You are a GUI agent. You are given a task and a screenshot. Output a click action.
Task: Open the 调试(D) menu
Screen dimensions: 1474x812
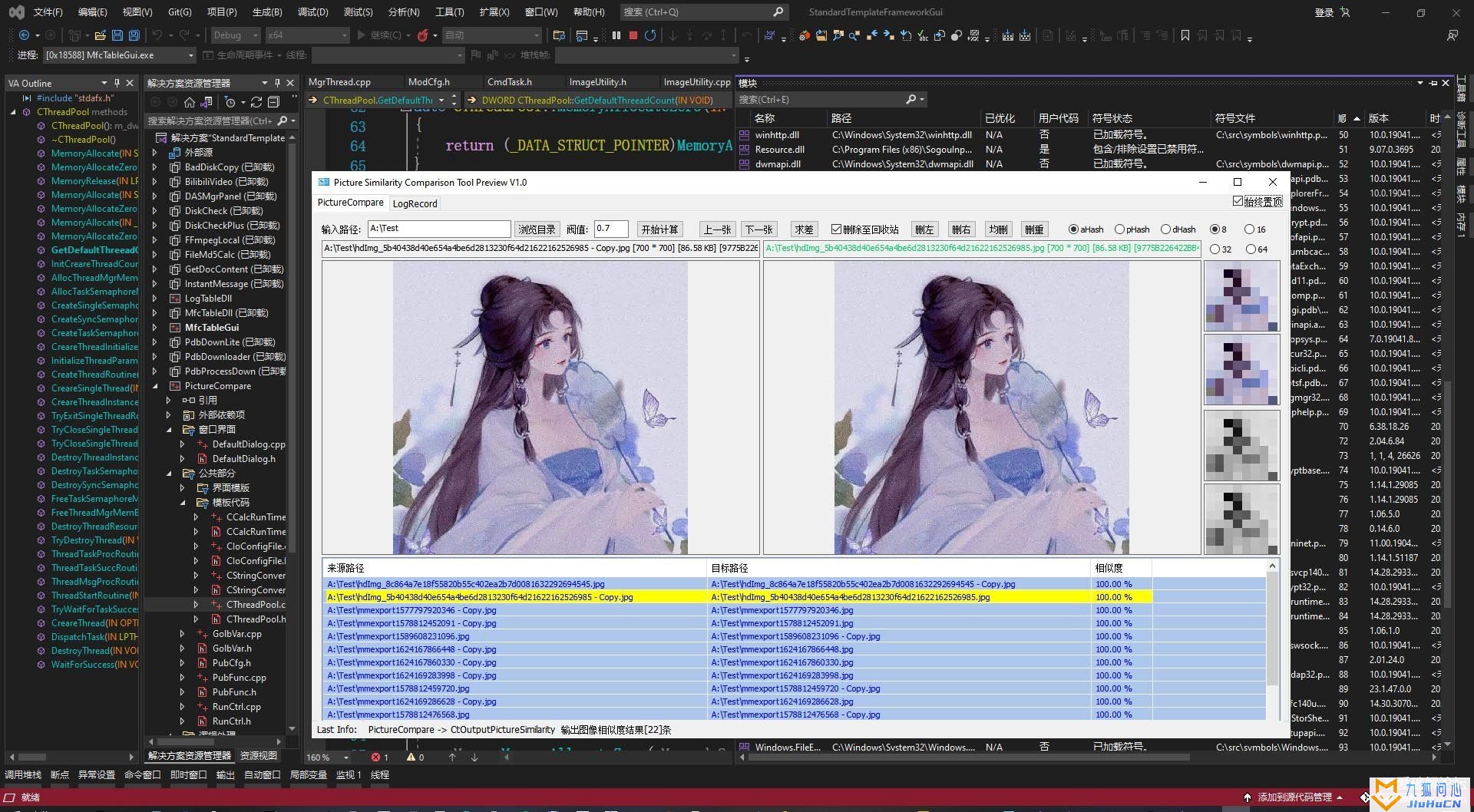click(312, 12)
